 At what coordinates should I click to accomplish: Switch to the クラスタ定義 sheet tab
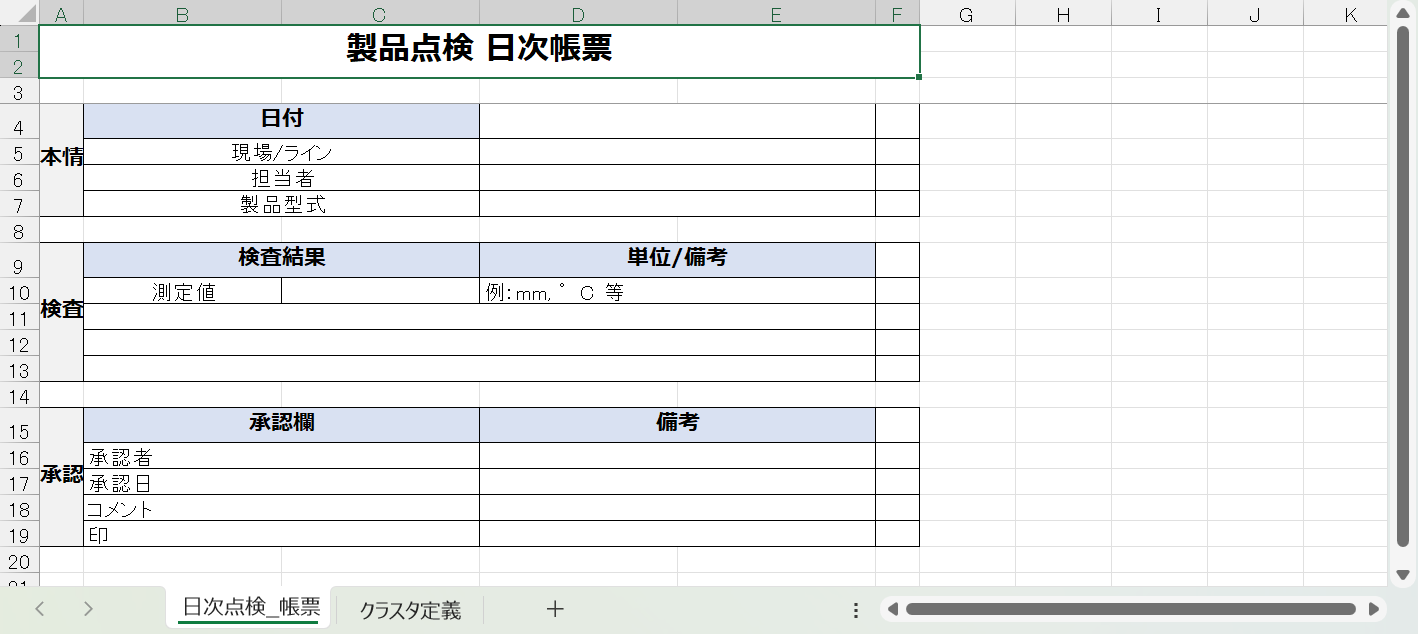[x=410, y=610]
